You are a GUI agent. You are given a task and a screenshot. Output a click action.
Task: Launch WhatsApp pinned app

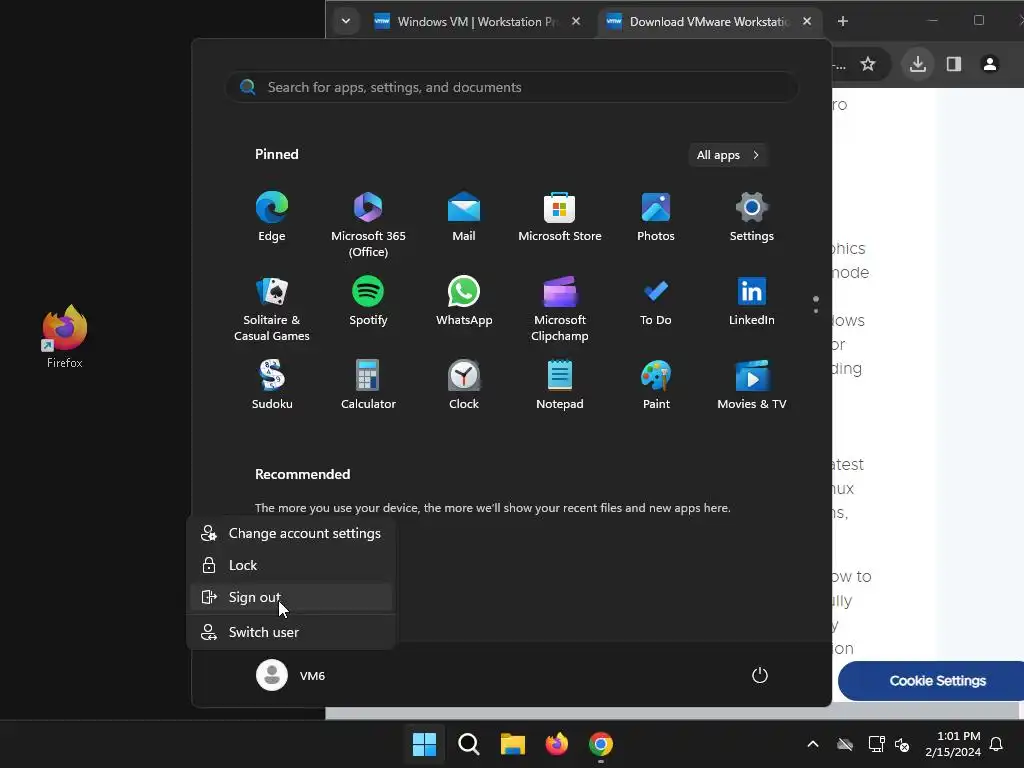464,301
